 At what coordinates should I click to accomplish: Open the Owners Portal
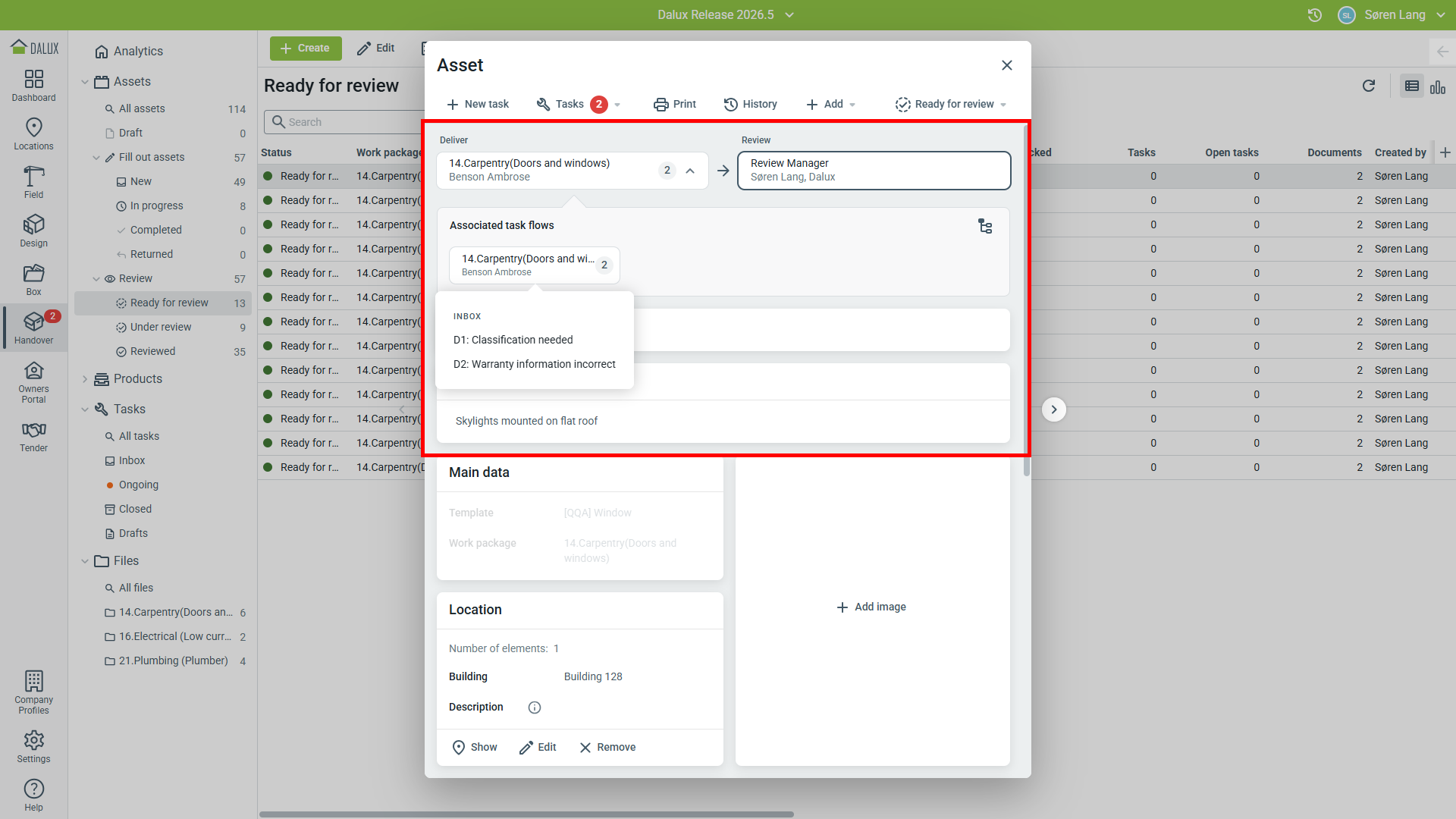tap(33, 382)
